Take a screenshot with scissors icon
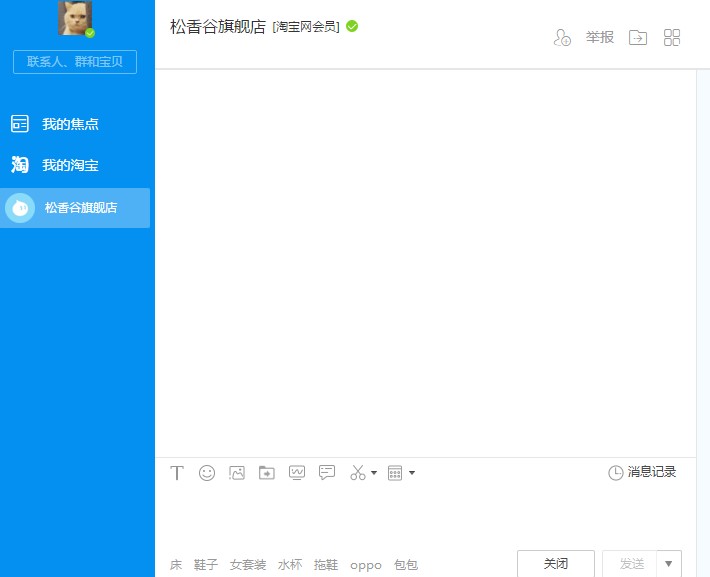The image size is (710, 577). 358,472
